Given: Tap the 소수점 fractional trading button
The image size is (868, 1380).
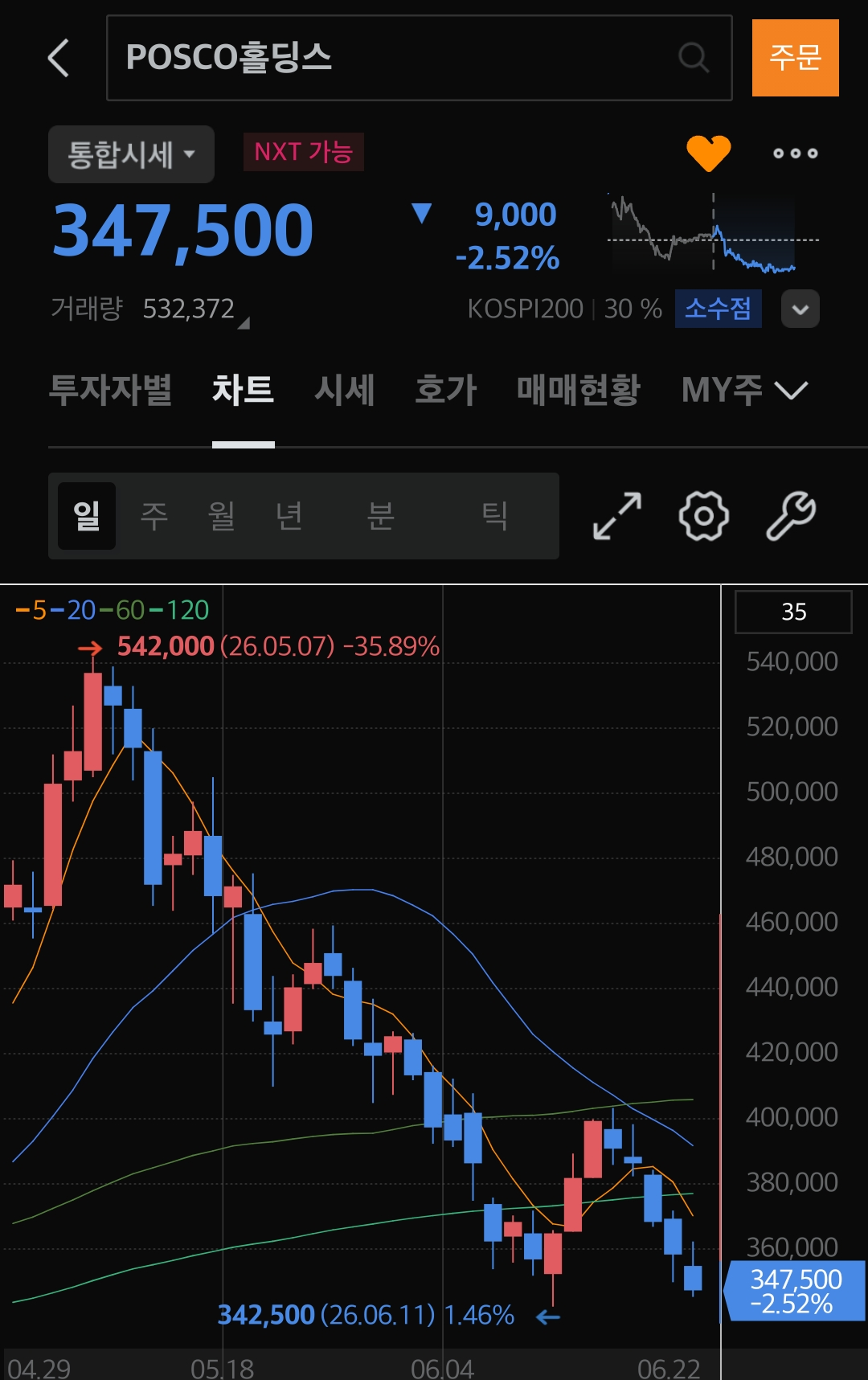Looking at the screenshot, I should 718,309.
